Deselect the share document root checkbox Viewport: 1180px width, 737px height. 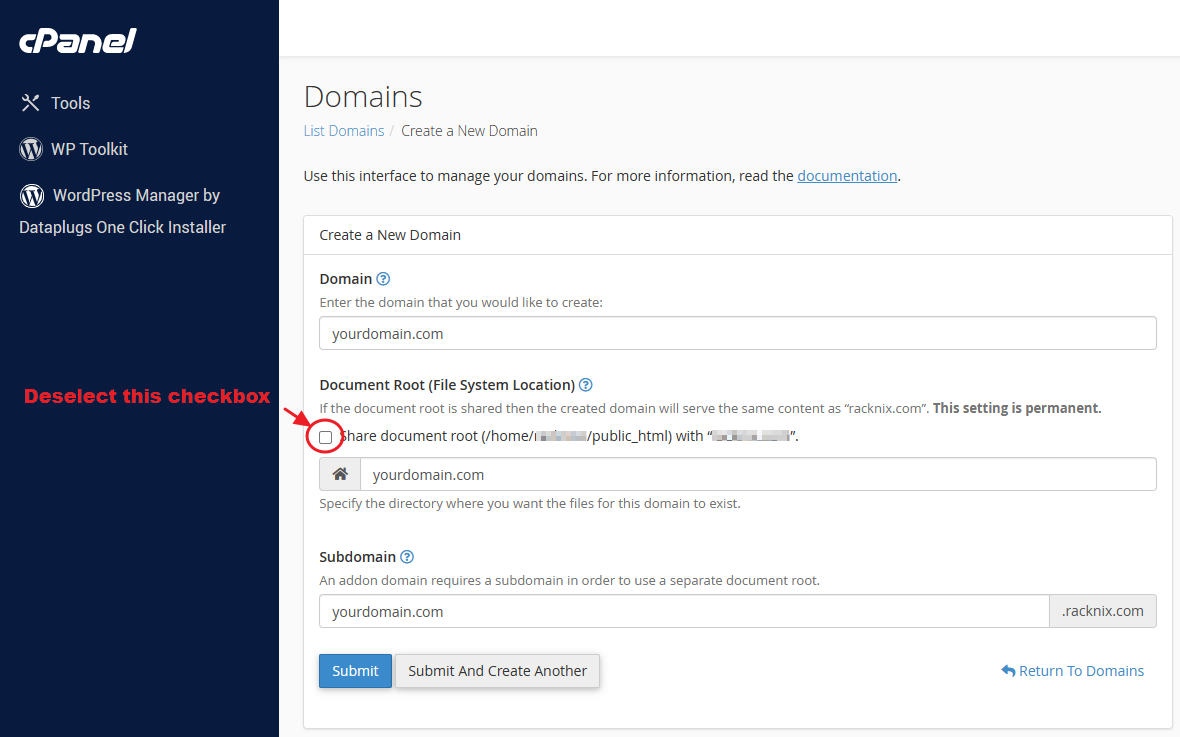[x=325, y=437]
